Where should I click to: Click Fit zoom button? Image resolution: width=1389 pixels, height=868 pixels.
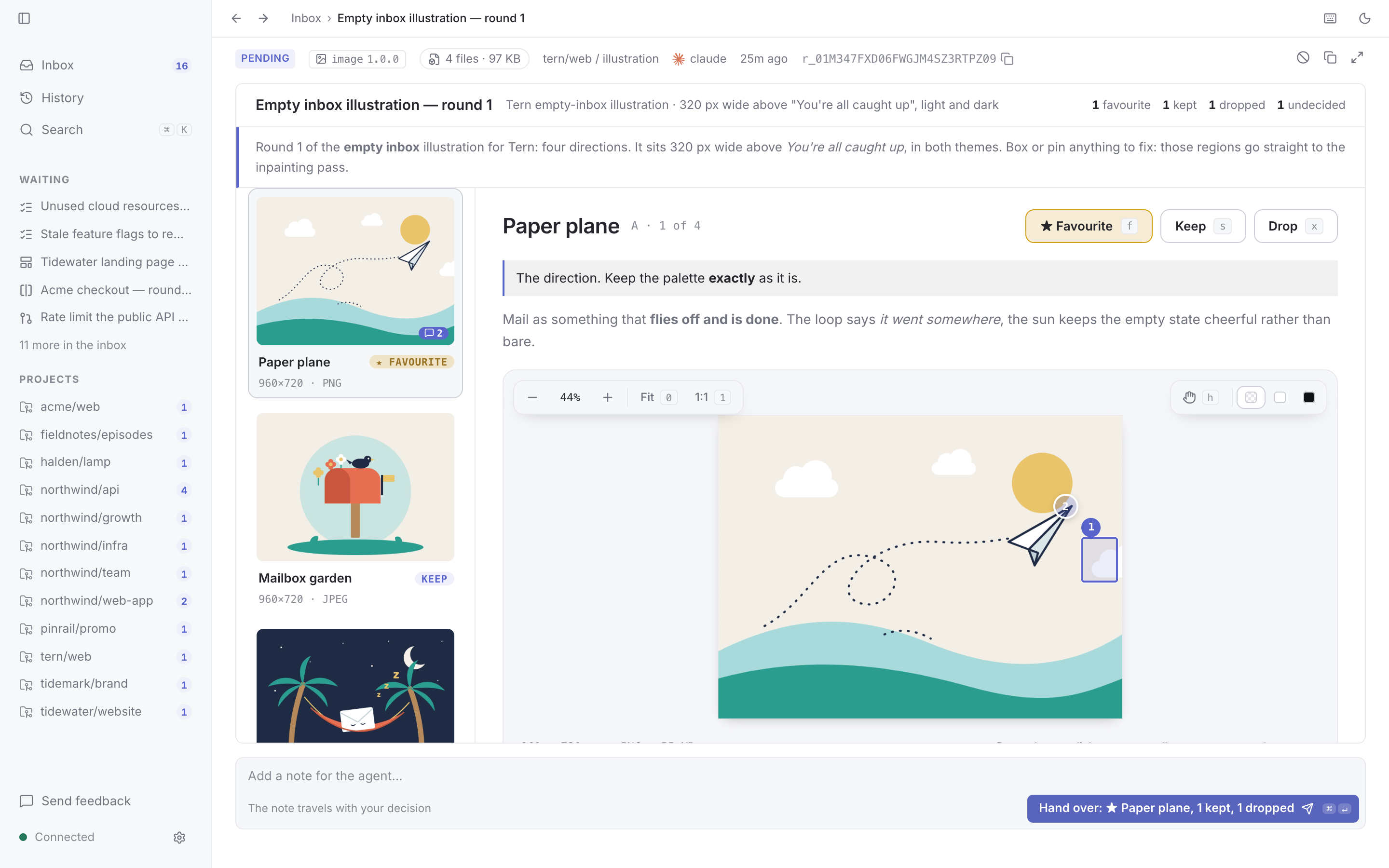658,397
